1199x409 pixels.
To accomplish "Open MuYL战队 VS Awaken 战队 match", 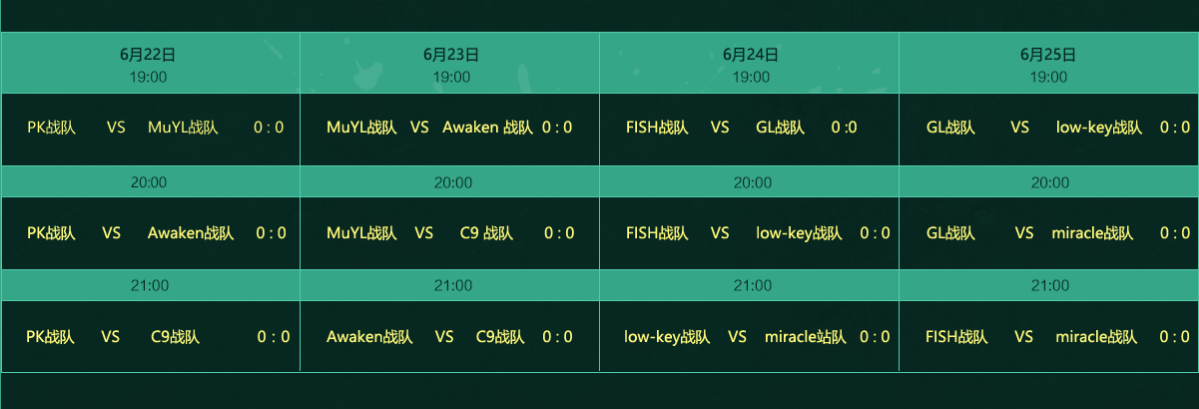I will [450, 129].
